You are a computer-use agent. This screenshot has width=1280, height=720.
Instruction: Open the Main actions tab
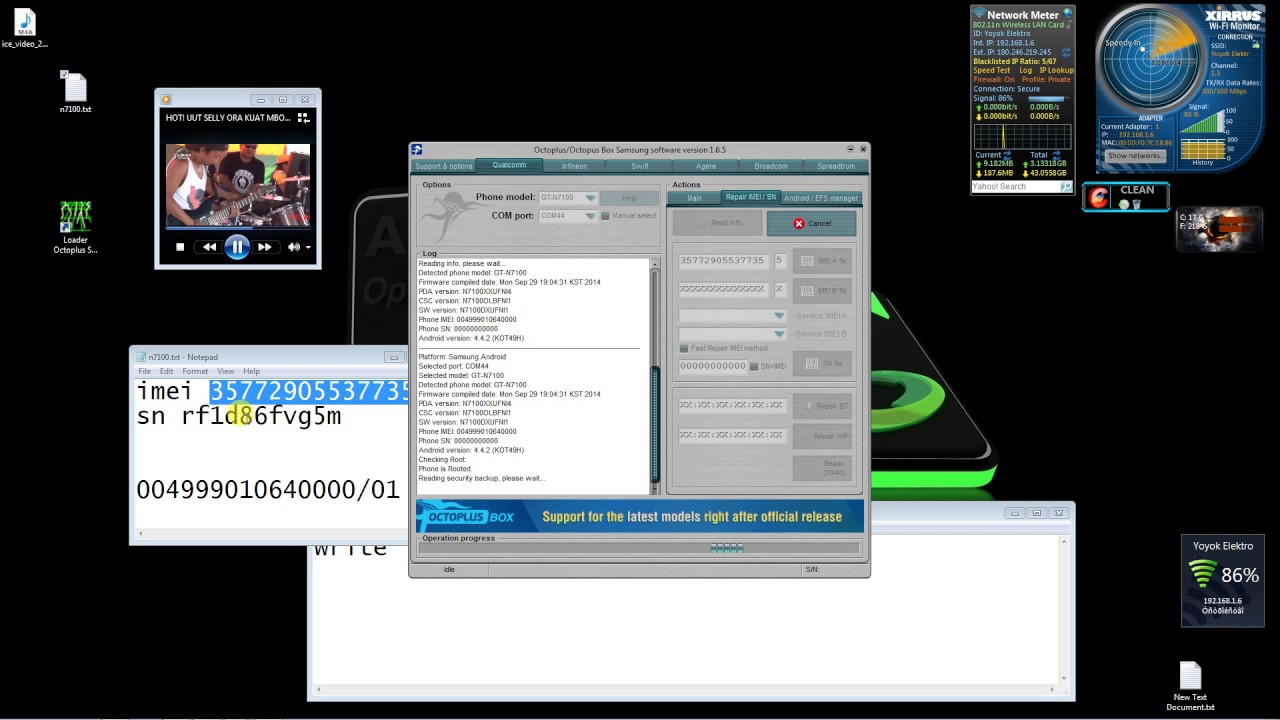(694, 198)
